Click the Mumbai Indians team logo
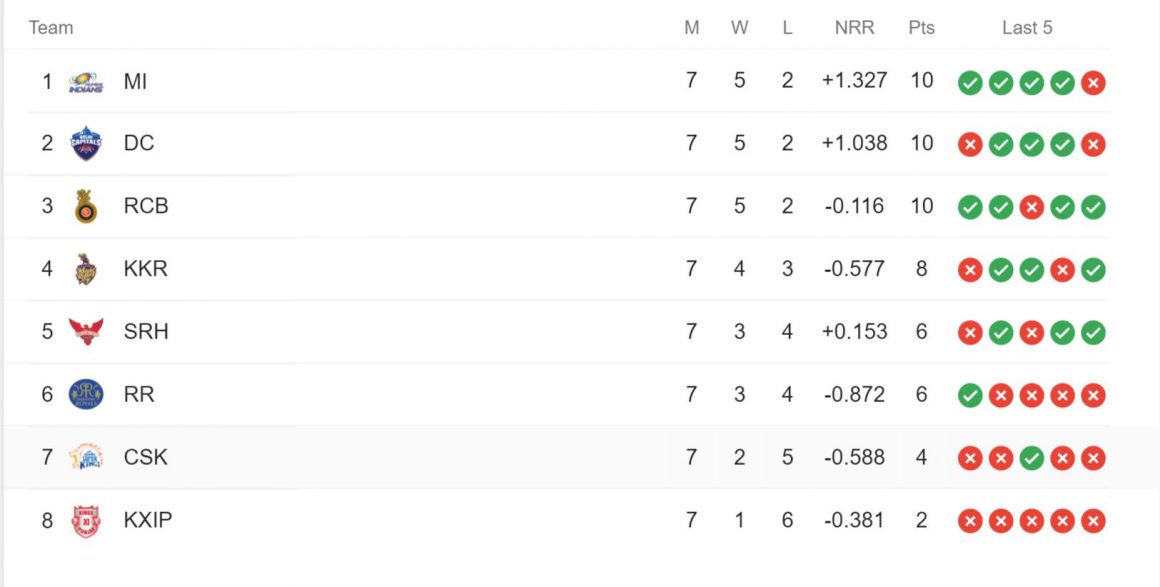Viewport: 1160px width, 587px height. 86,82
